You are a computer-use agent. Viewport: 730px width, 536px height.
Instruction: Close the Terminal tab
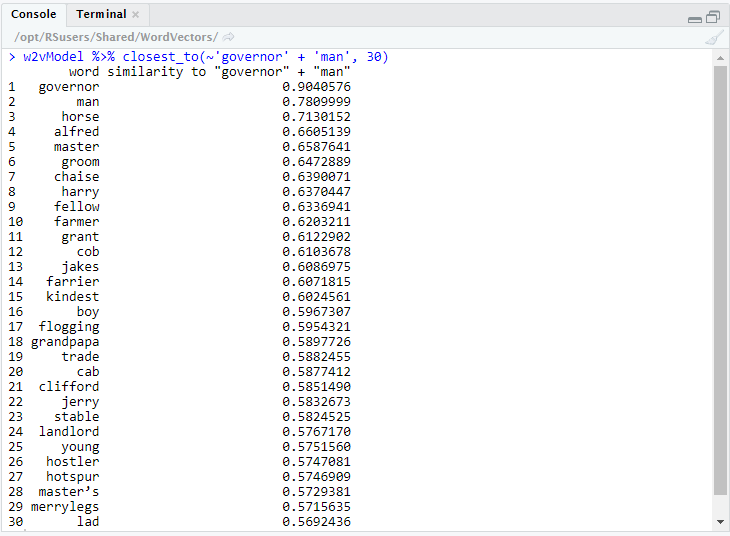click(136, 15)
